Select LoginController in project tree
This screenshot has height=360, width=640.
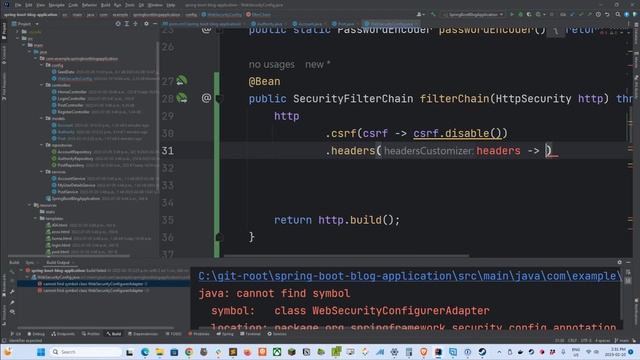pyautogui.click(x=71, y=98)
